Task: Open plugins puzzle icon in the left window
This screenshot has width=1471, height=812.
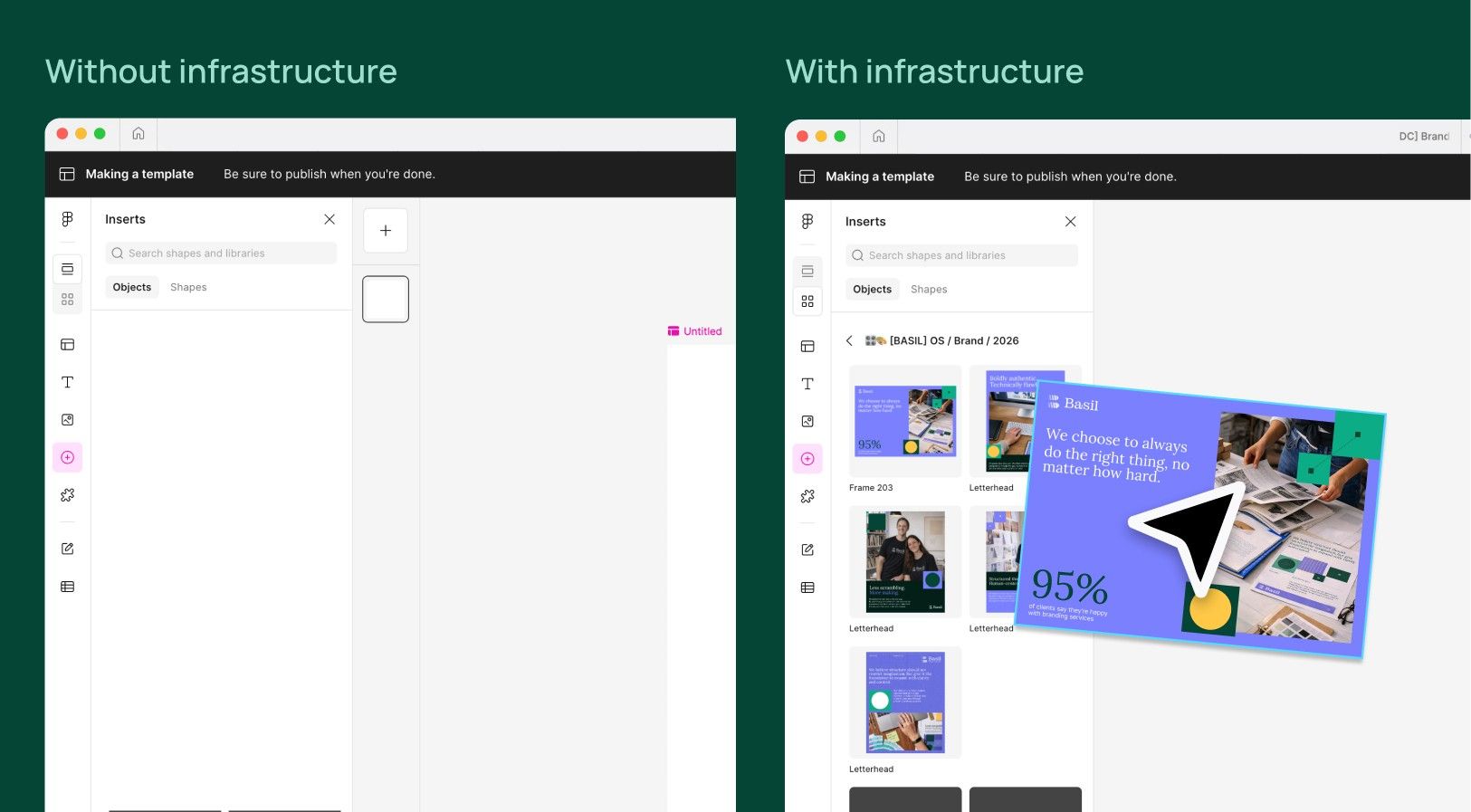Action: 68,495
